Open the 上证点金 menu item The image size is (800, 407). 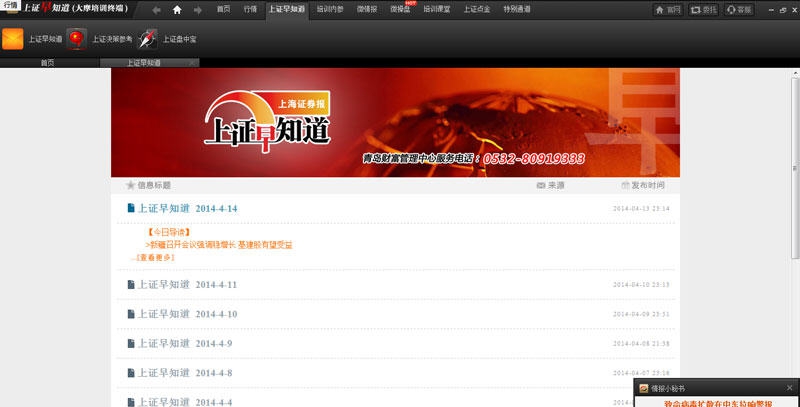(477, 9)
